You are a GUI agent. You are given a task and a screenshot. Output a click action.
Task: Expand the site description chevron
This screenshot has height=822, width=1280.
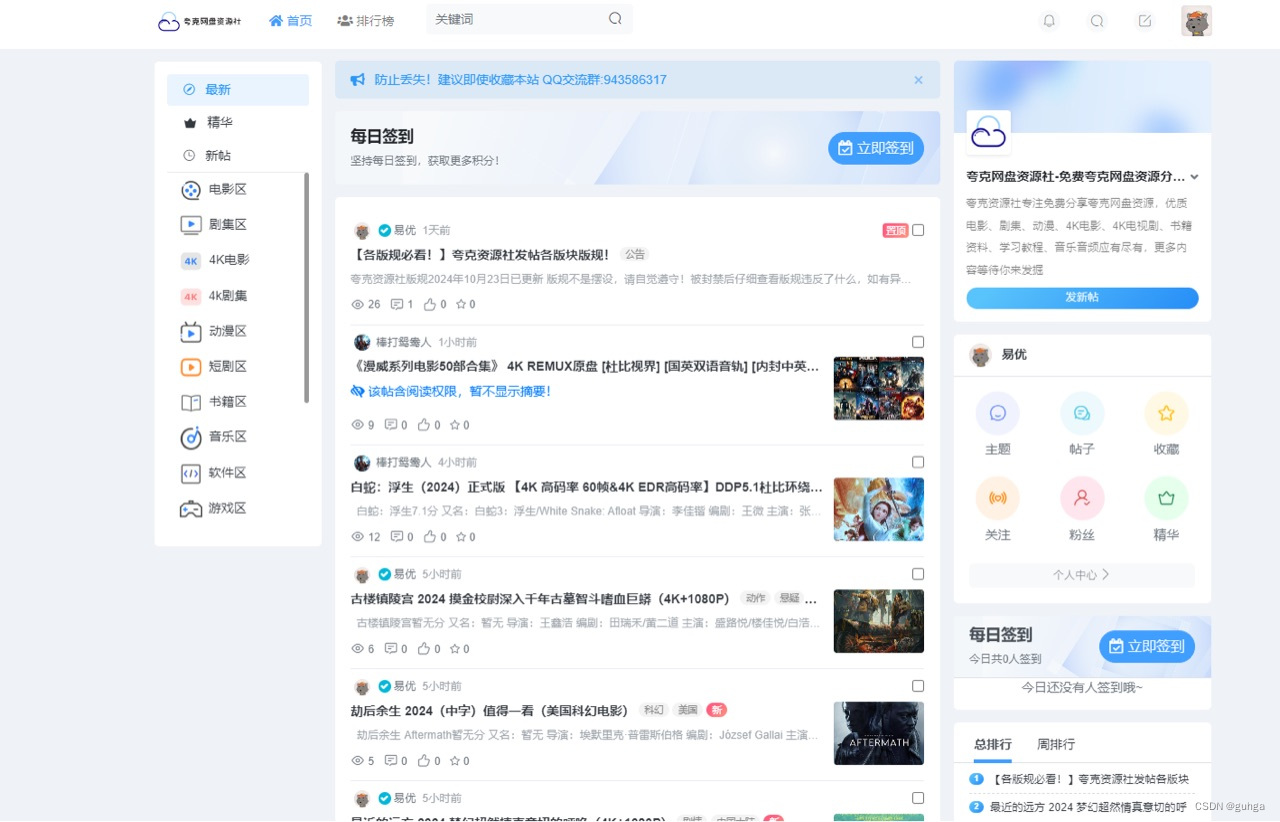[x=1194, y=177]
